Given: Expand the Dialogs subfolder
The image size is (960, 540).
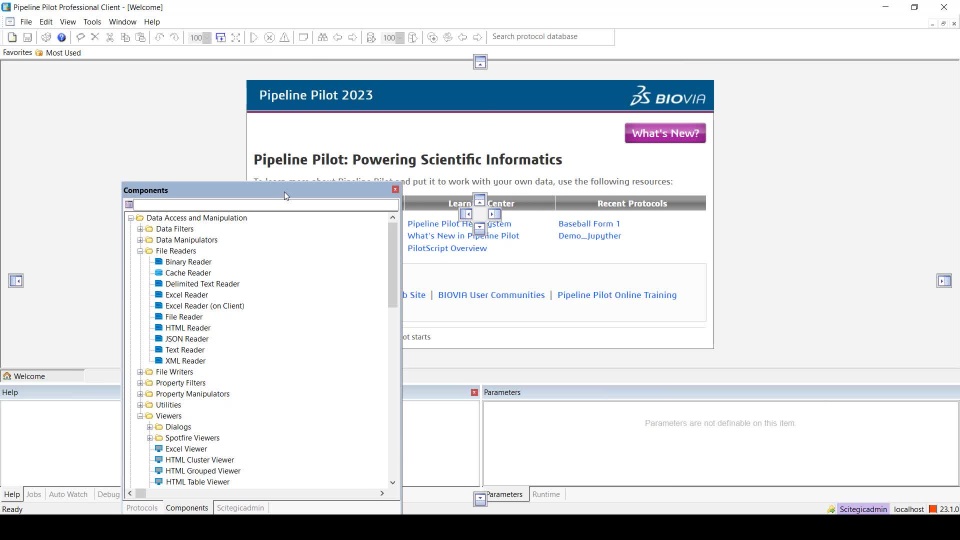Looking at the screenshot, I should point(150,427).
